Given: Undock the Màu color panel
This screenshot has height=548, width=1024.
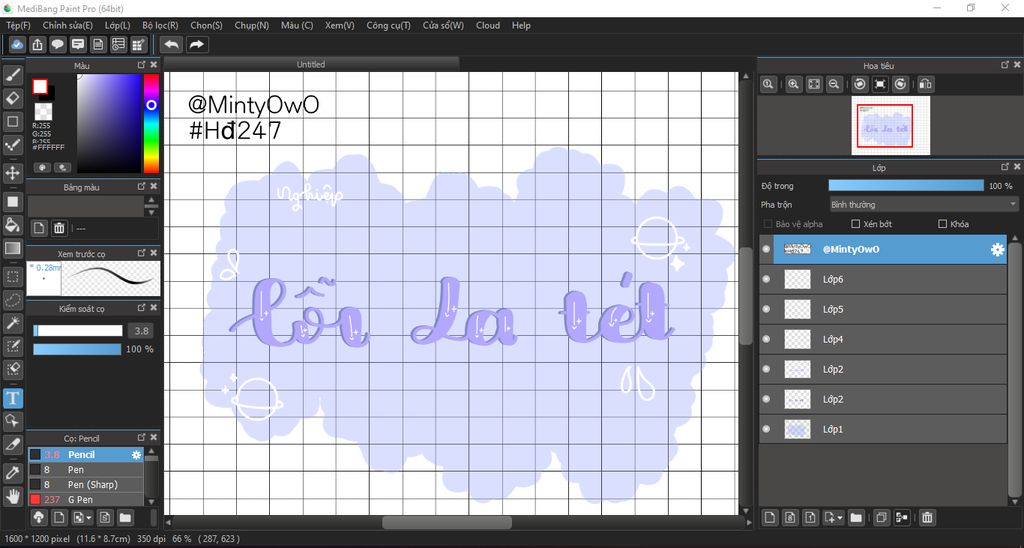Looking at the screenshot, I should tap(142, 65).
